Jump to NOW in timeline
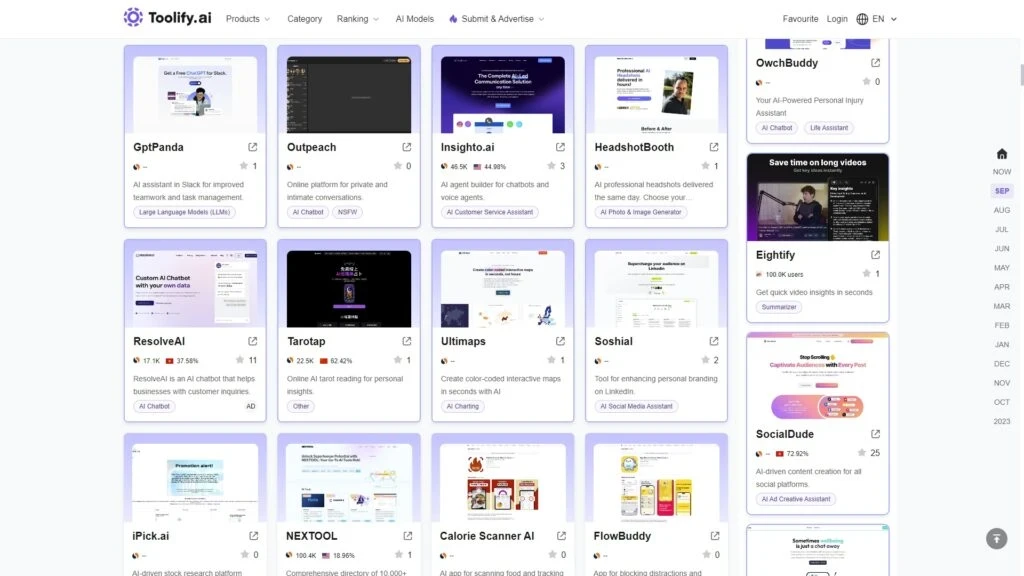 pyautogui.click(x=1001, y=172)
